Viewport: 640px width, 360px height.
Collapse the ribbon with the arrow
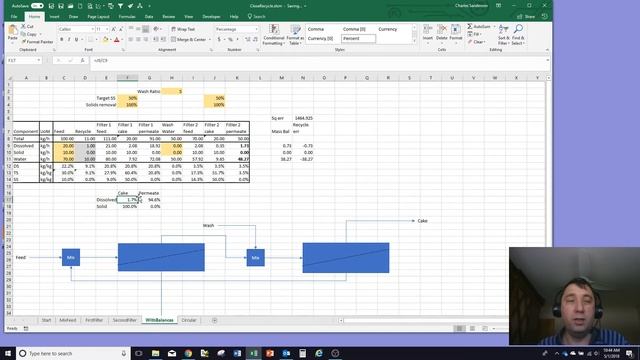tap(547, 50)
